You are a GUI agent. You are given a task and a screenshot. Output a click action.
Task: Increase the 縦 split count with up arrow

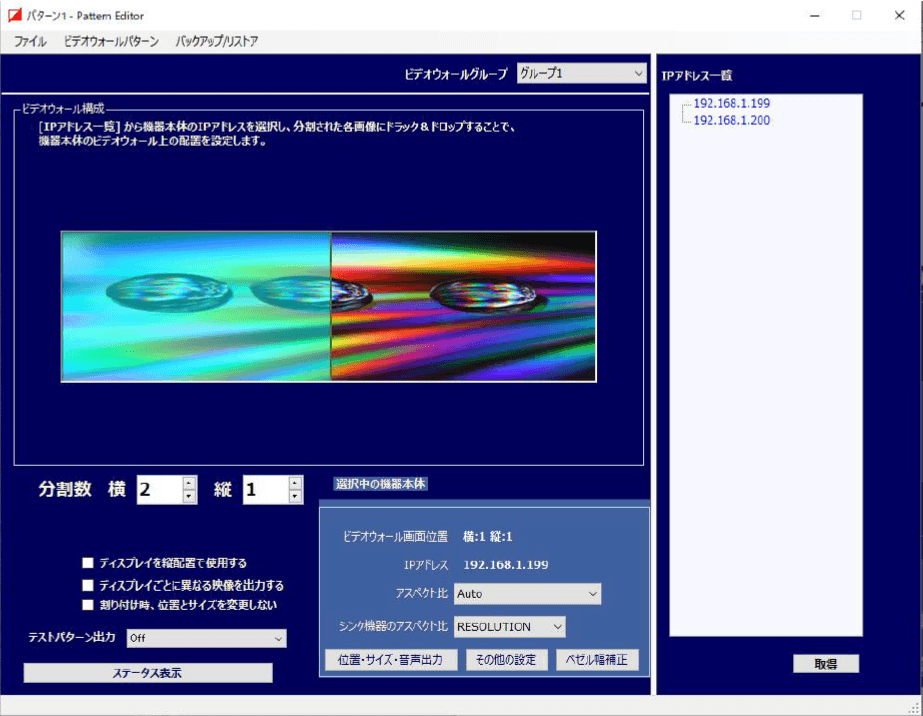pyautogui.click(x=295, y=483)
